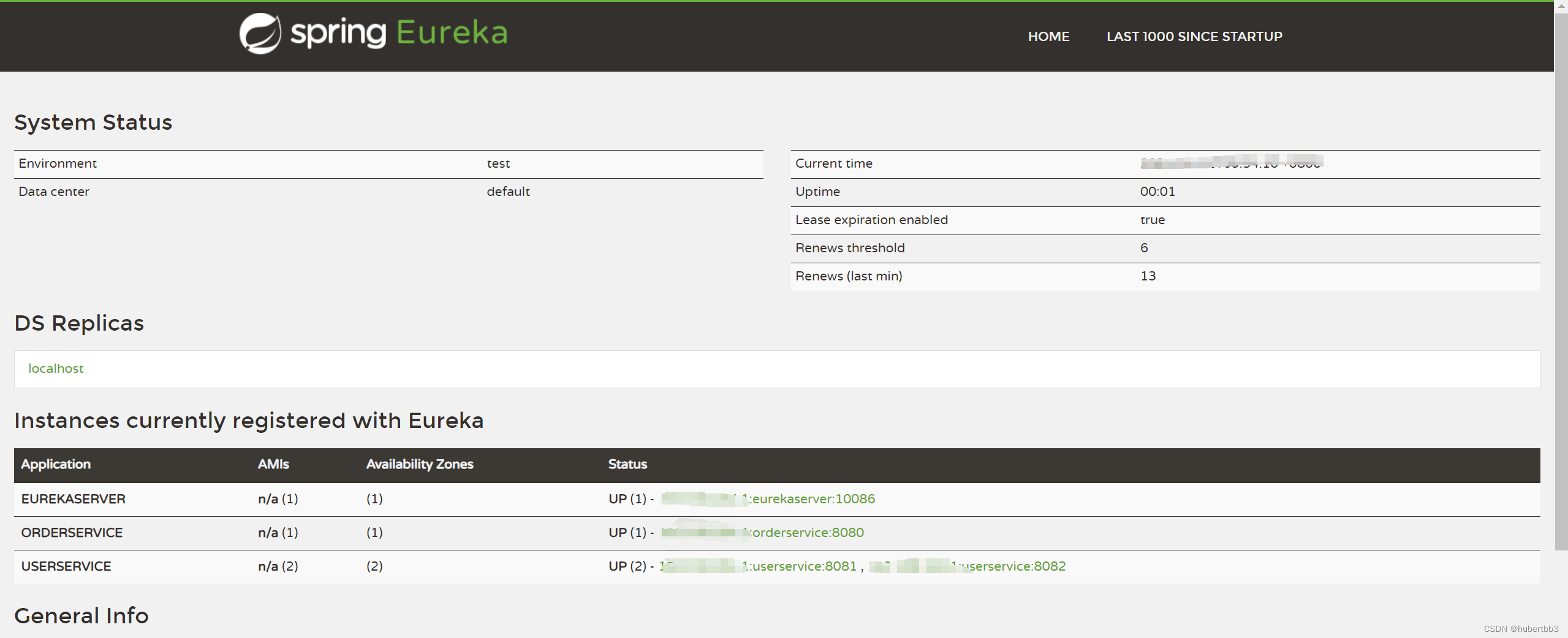1568x638 pixels.
Task: Open the userservice:8081 instance link
Action: (759, 566)
